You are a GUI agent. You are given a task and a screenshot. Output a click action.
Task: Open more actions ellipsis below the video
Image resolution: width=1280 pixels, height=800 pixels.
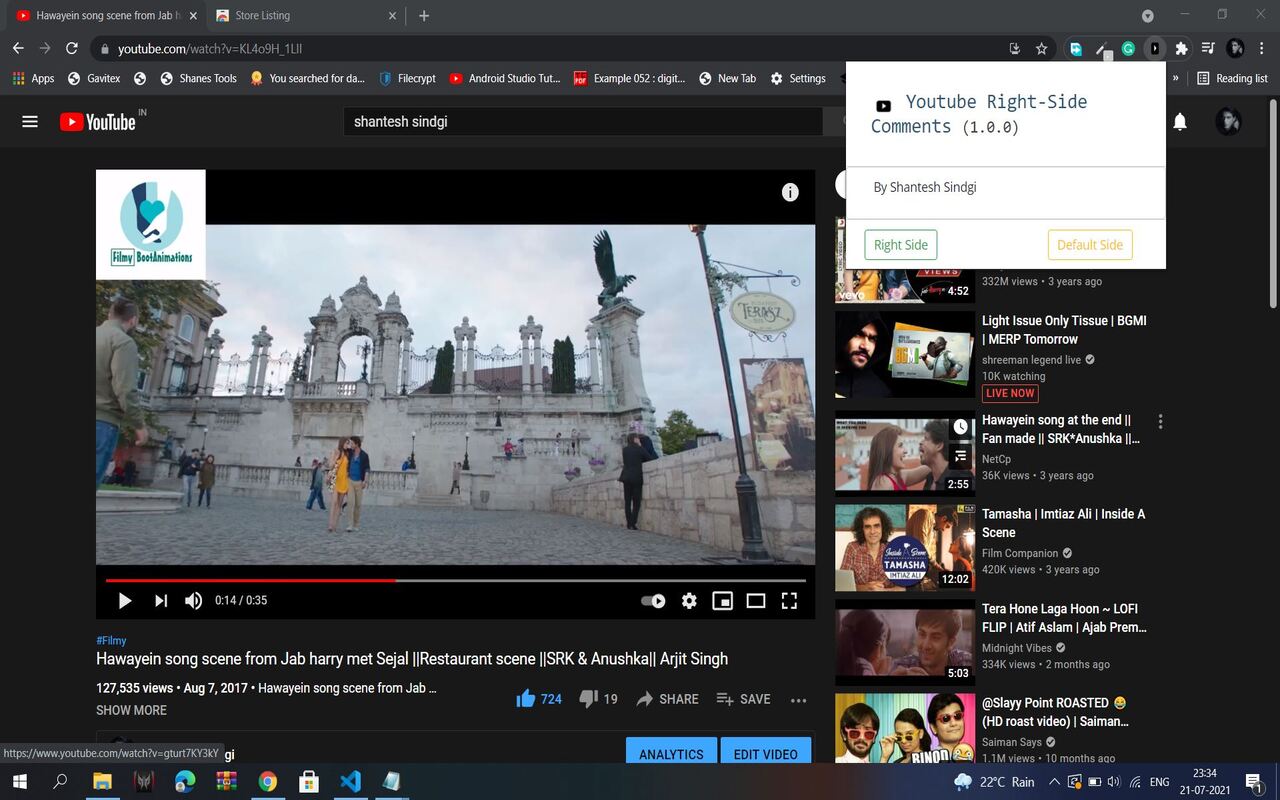798,700
